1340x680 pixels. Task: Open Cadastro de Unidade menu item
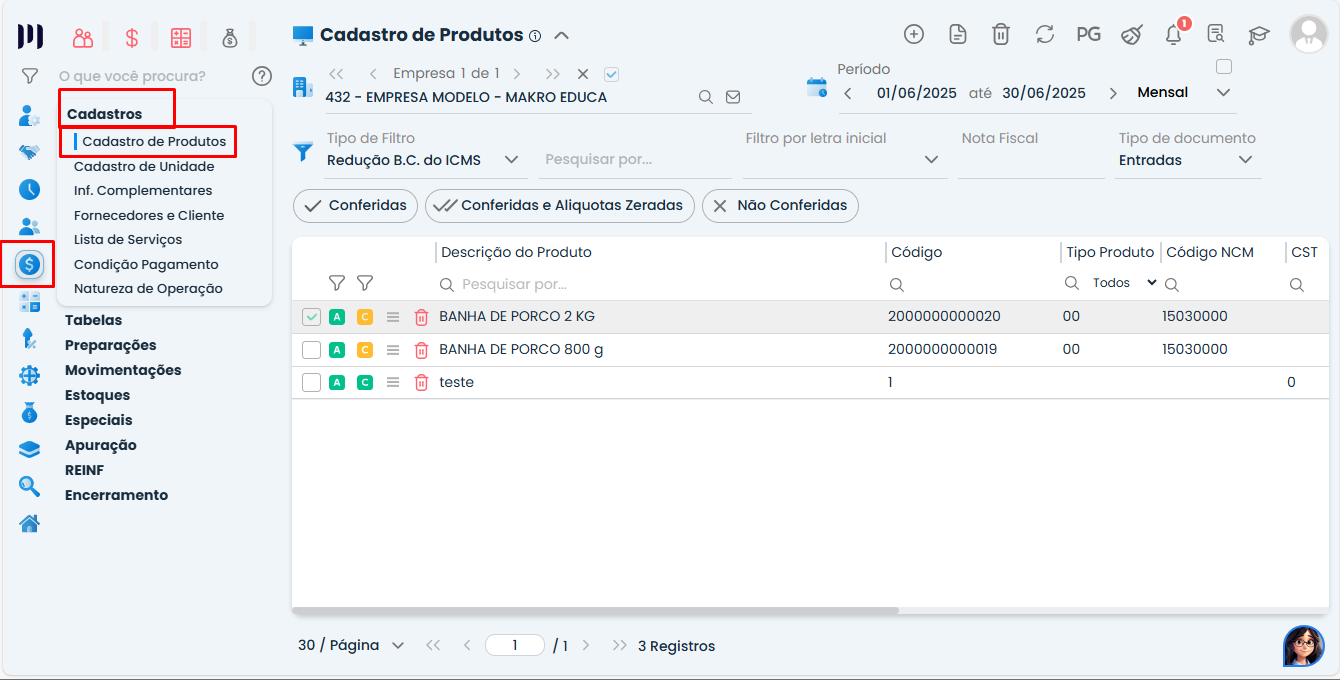144,166
